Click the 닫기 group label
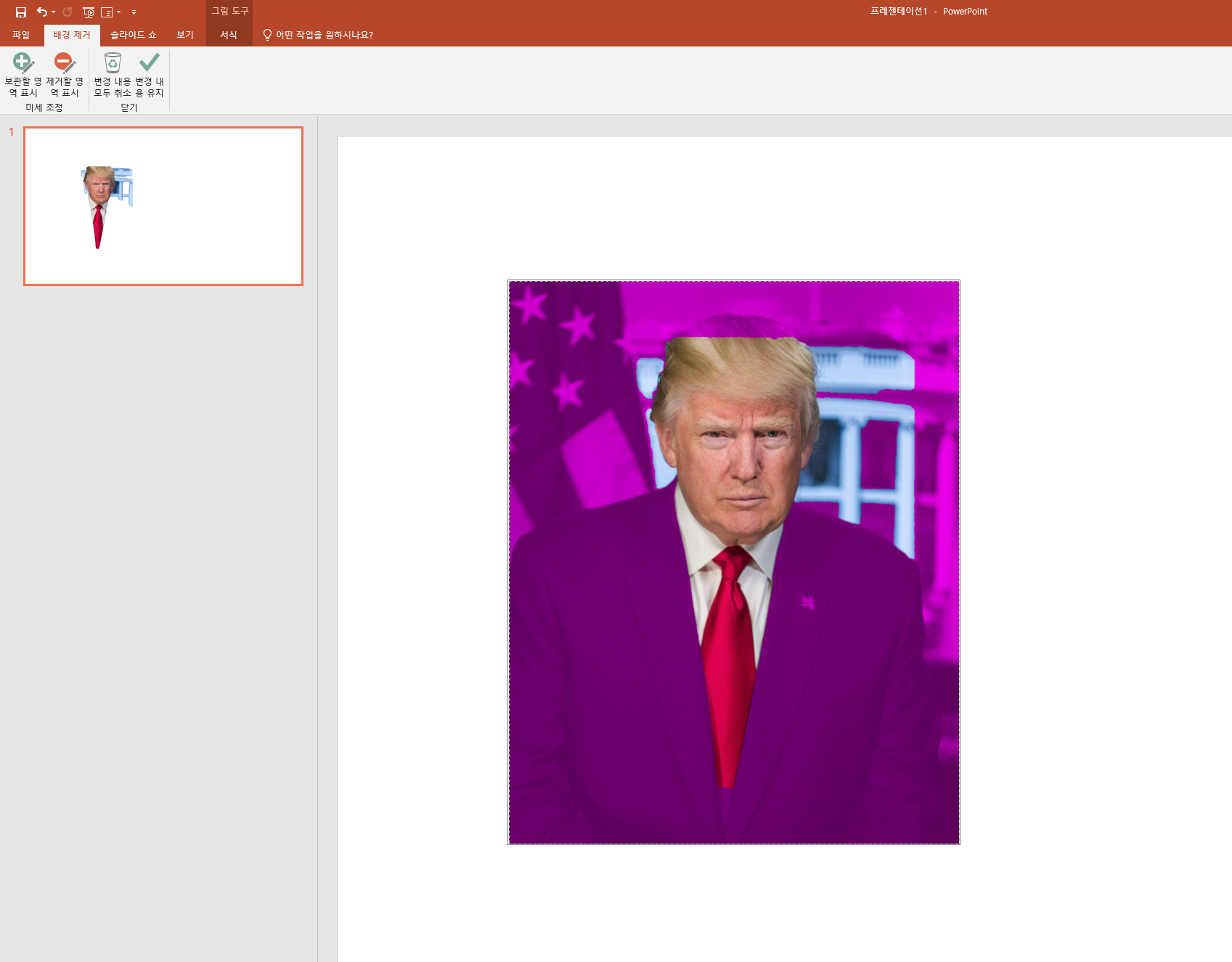 [129, 107]
